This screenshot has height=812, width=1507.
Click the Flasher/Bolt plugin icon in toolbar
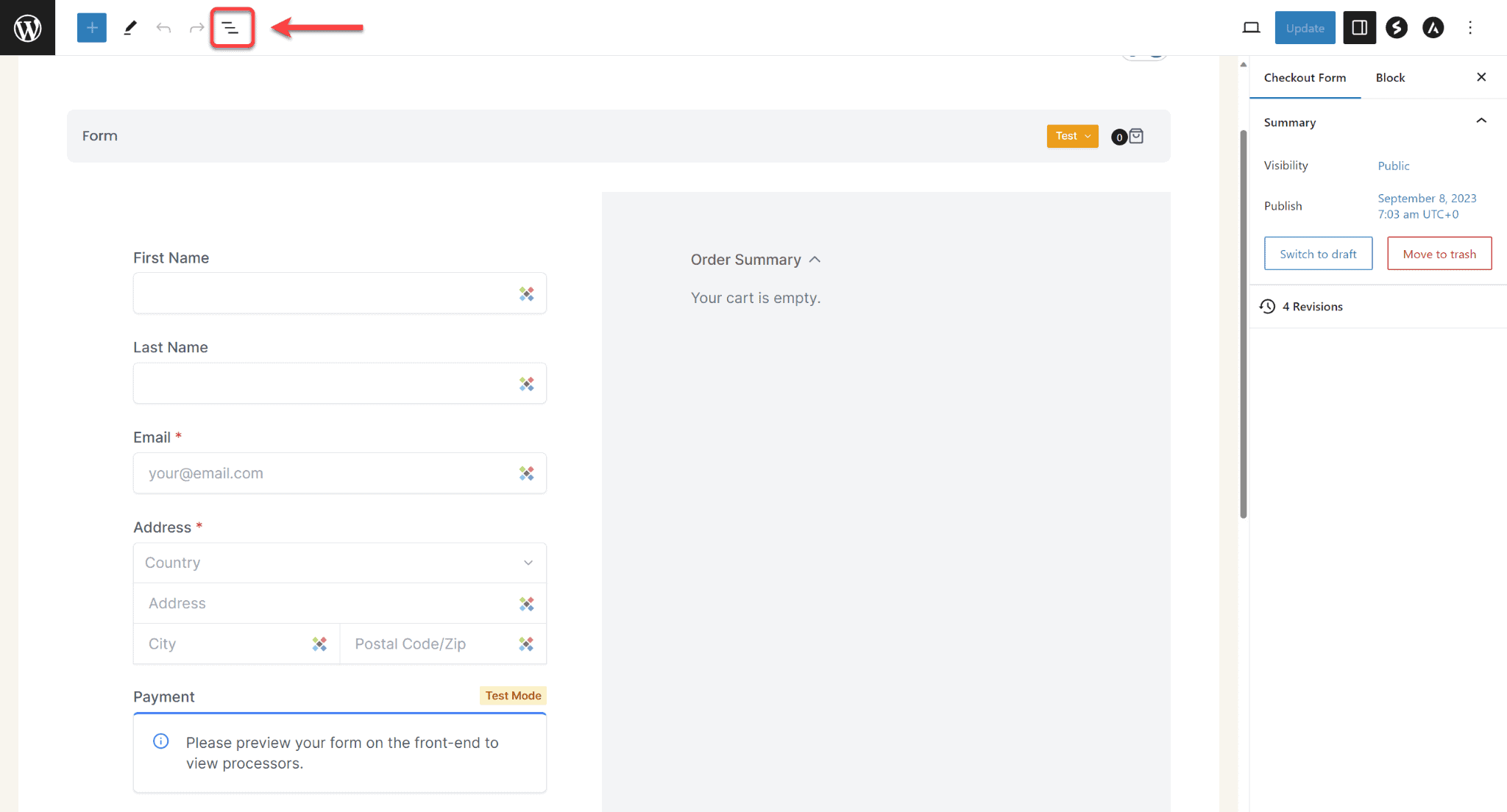click(x=1396, y=27)
